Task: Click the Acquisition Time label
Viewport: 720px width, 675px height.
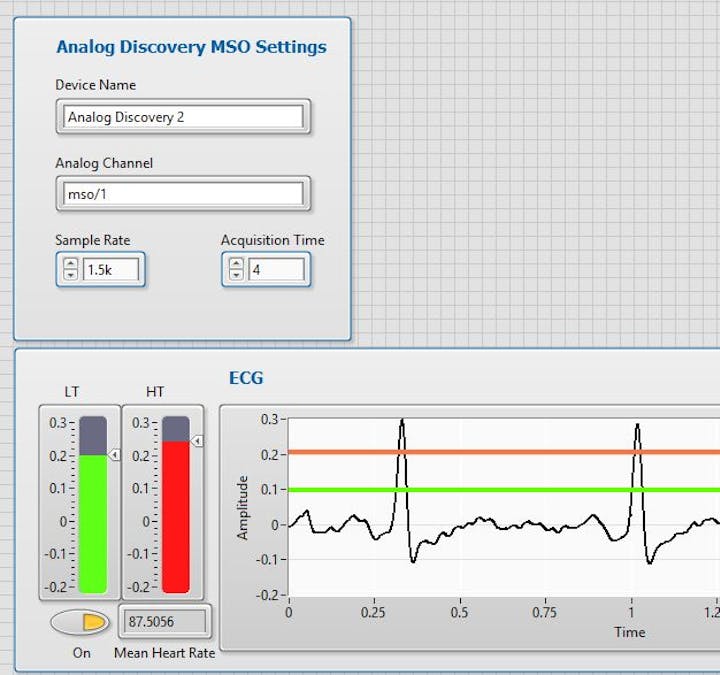Action: point(273,240)
